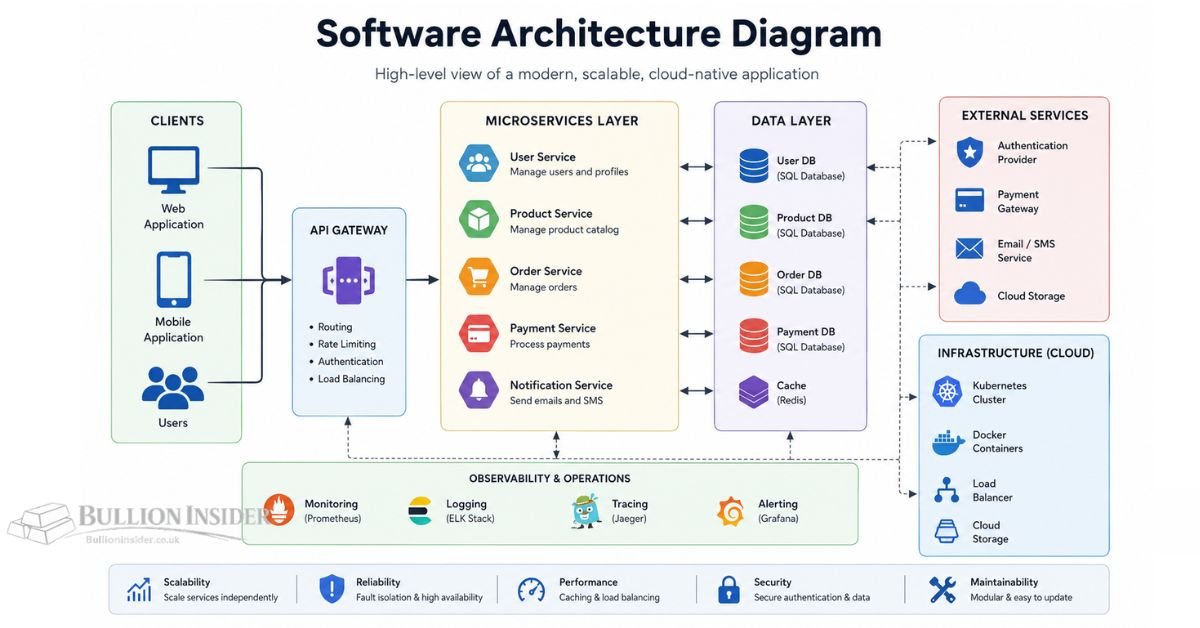Click the "Load Balancing" bullet
This screenshot has width=1200, height=628.
click(x=351, y=379)
